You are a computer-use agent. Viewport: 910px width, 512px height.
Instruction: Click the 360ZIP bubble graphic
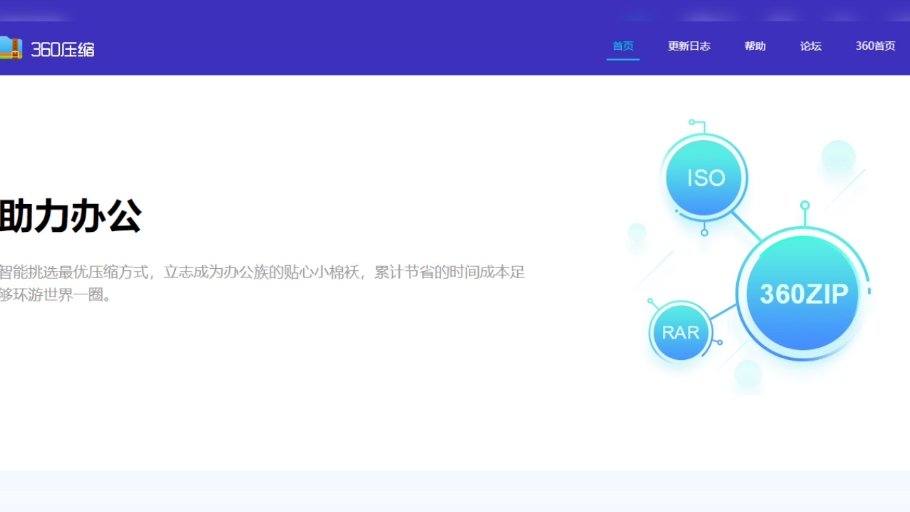(803, 294)
